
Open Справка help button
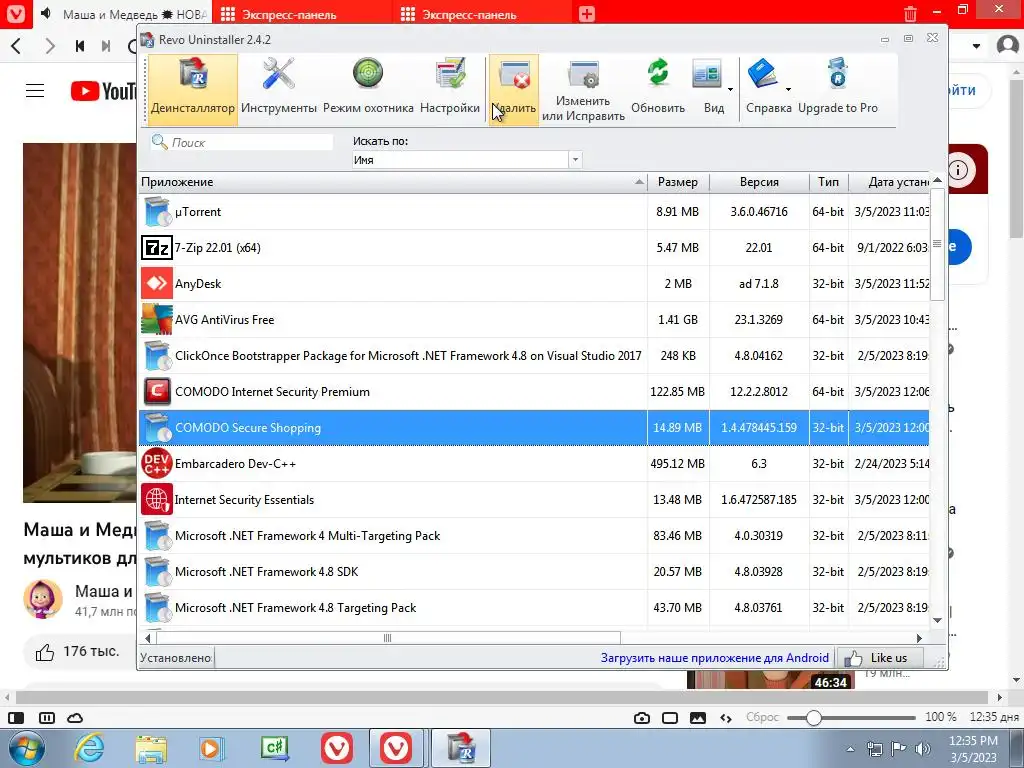(x=765, y=88)
